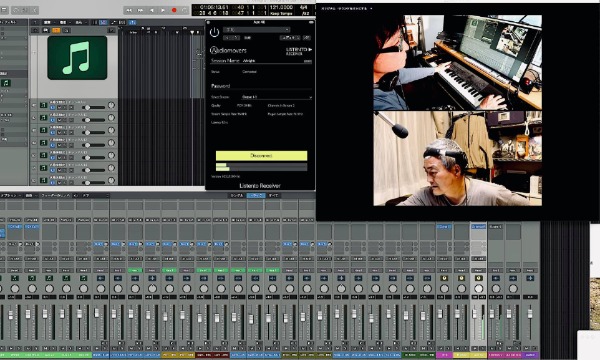Screen dimensions: 600x360
Task: Start playback with the Play button
Action: [x=163, y=10]
